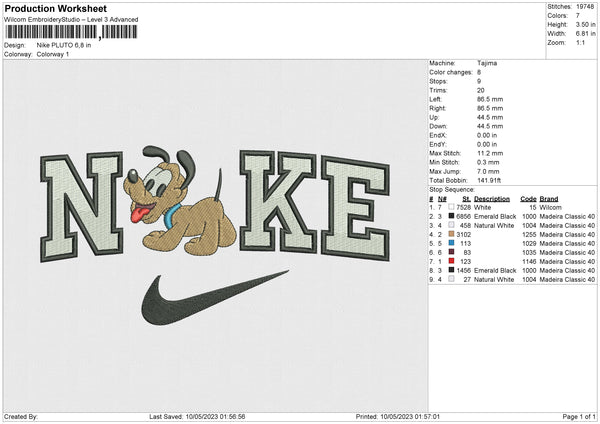The height and width of the screenshot is (424, 600).
Task: Click the letter K in the design
Action: [279, 201]
